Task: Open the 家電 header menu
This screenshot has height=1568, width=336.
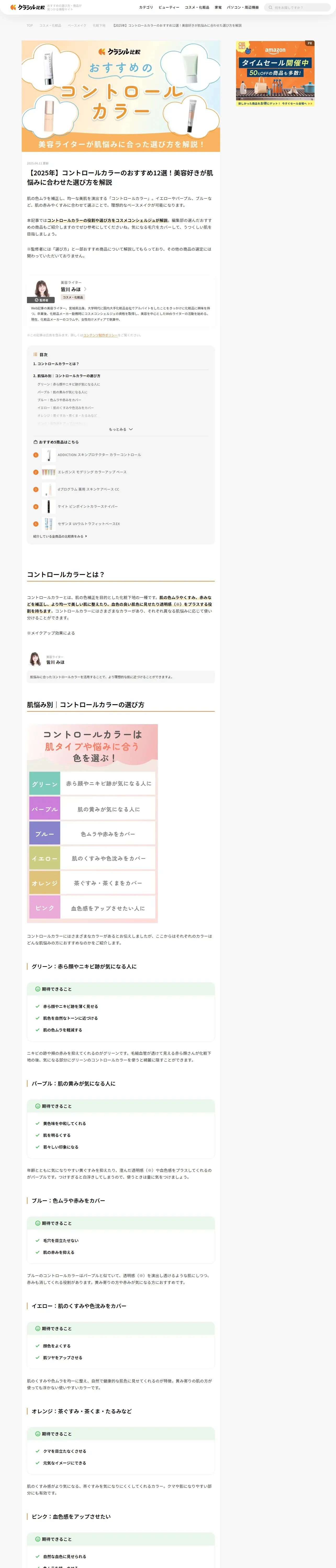Action: tap(218, 7)
